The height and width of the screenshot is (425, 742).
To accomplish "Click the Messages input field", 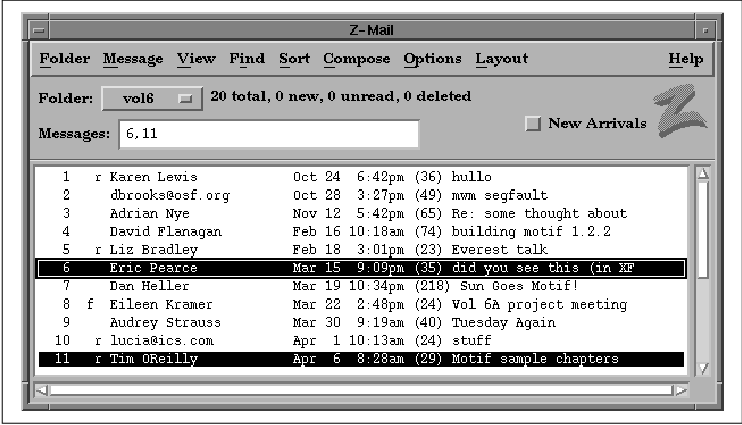I will pos(268,133).
